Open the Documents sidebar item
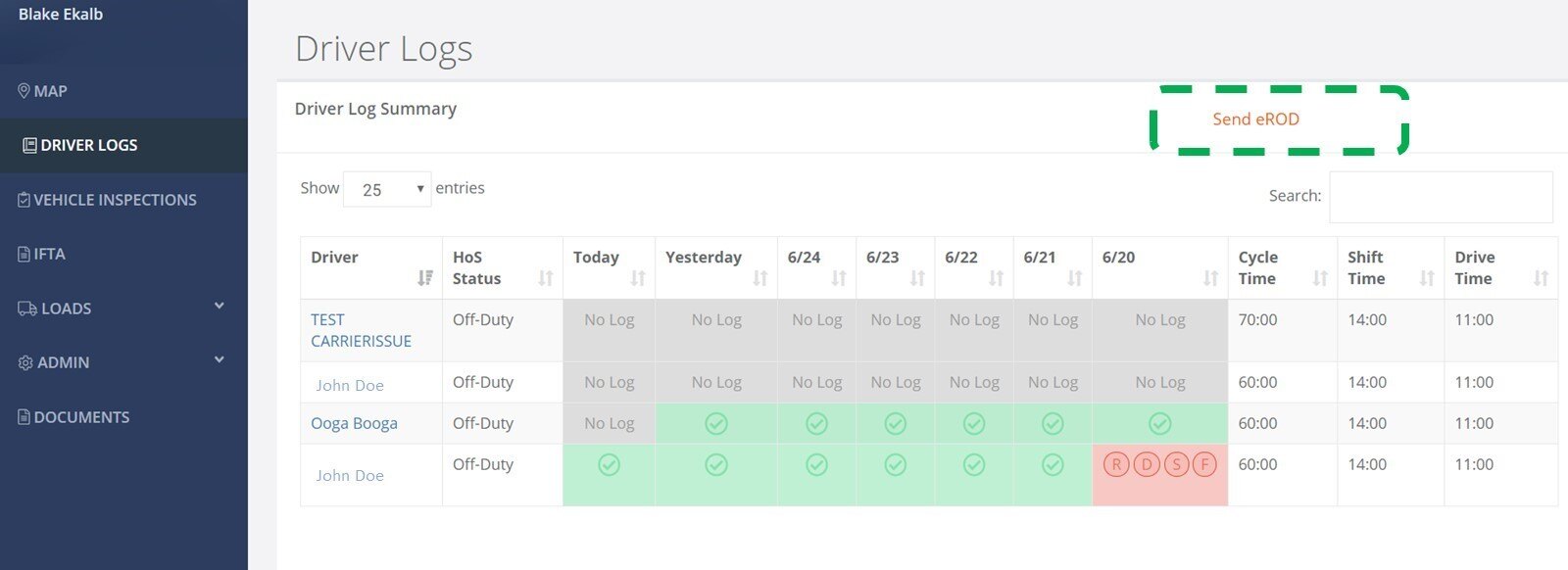Viewport: 1568px width, 570px height. (x=73, y=417)
